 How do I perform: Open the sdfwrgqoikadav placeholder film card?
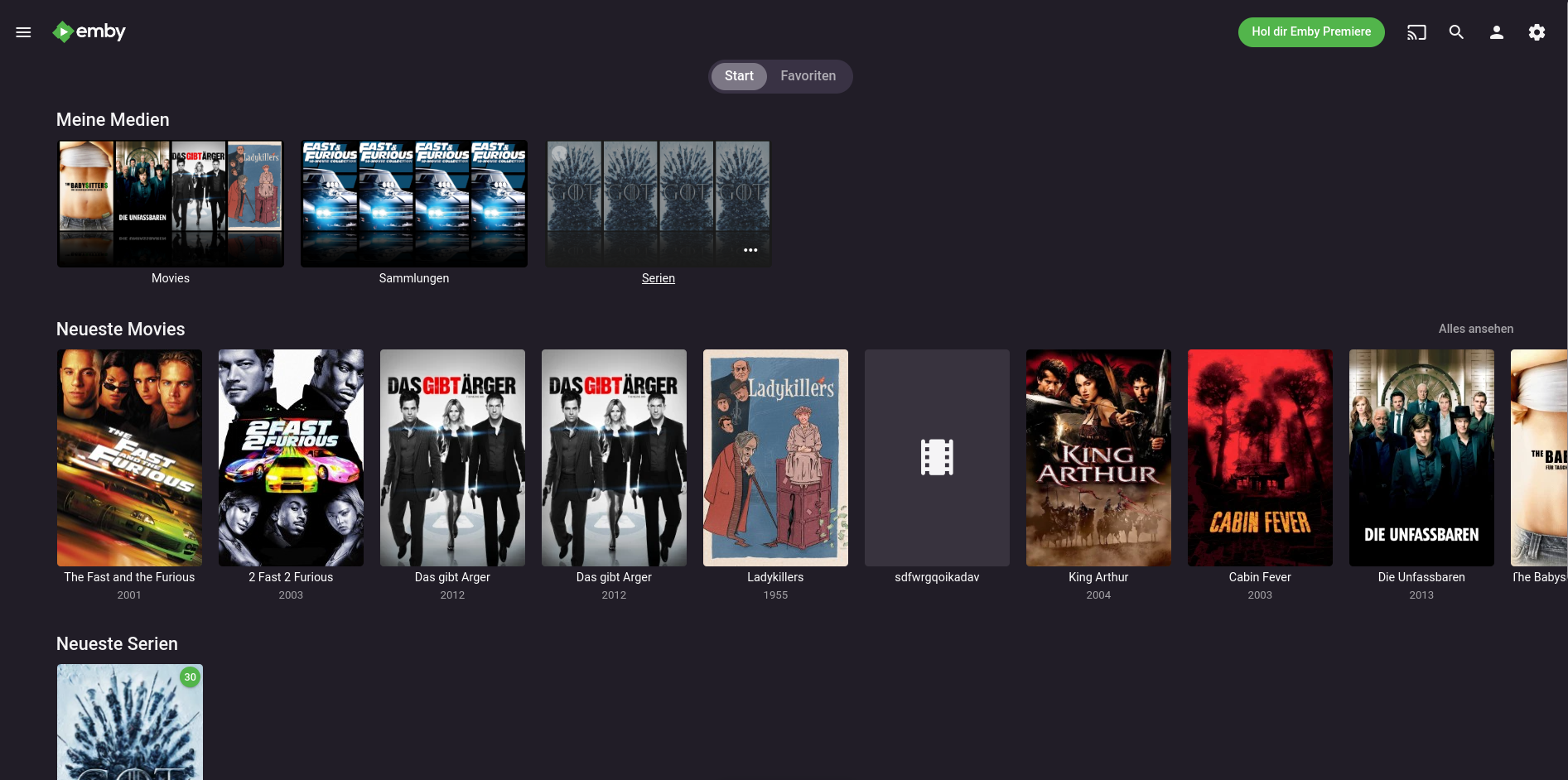point(937,458)
